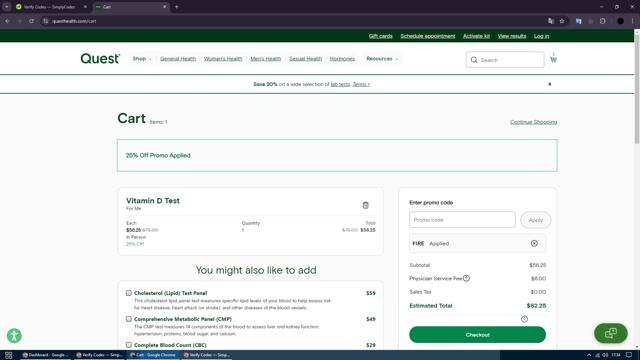Open Windows Task View button
Image resolution: width=640 pixels, height=360 pixels.
pos(9,355)
